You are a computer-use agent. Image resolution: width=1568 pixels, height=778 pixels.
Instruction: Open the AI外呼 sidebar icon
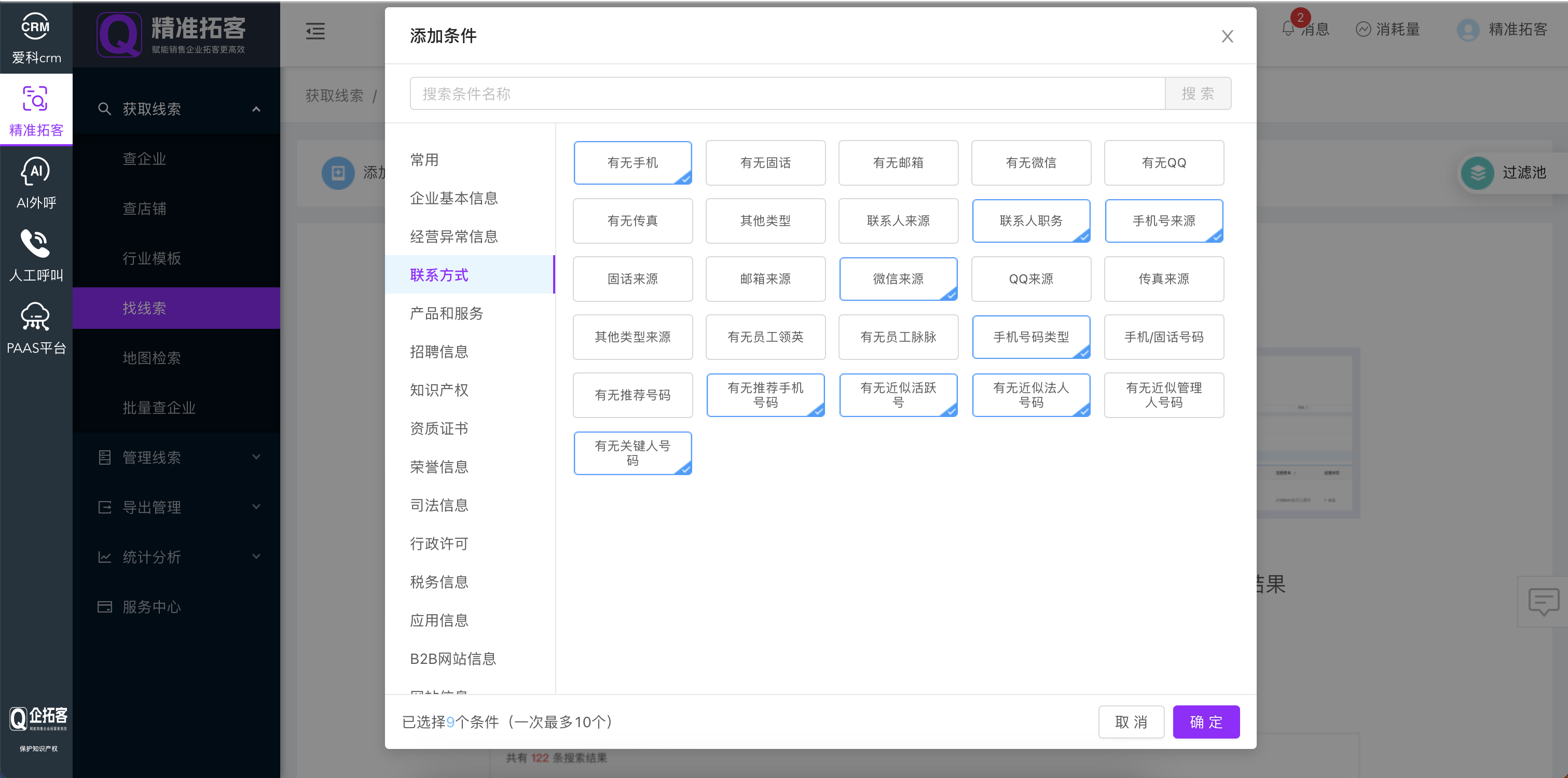coord(36,172)
